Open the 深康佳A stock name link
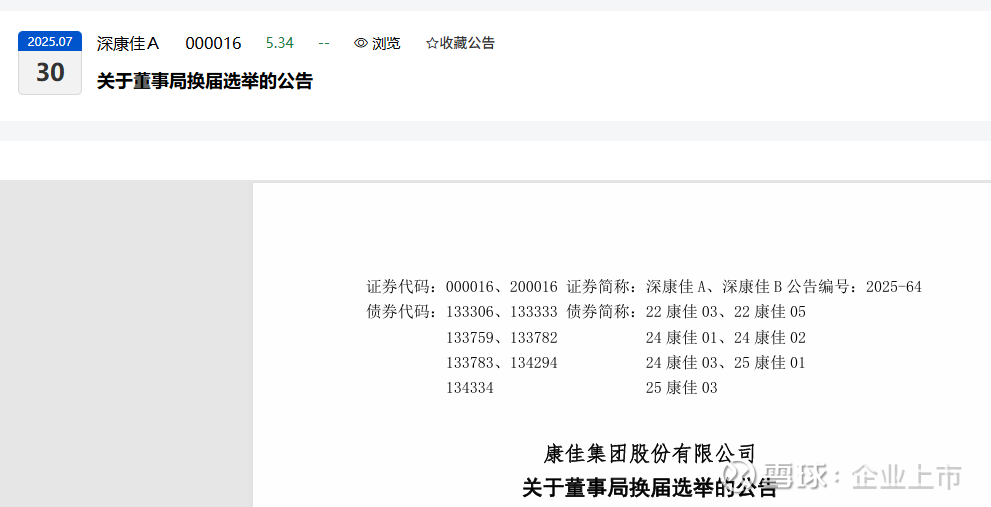The image size is (991, 507). click(x=128, y=43)
